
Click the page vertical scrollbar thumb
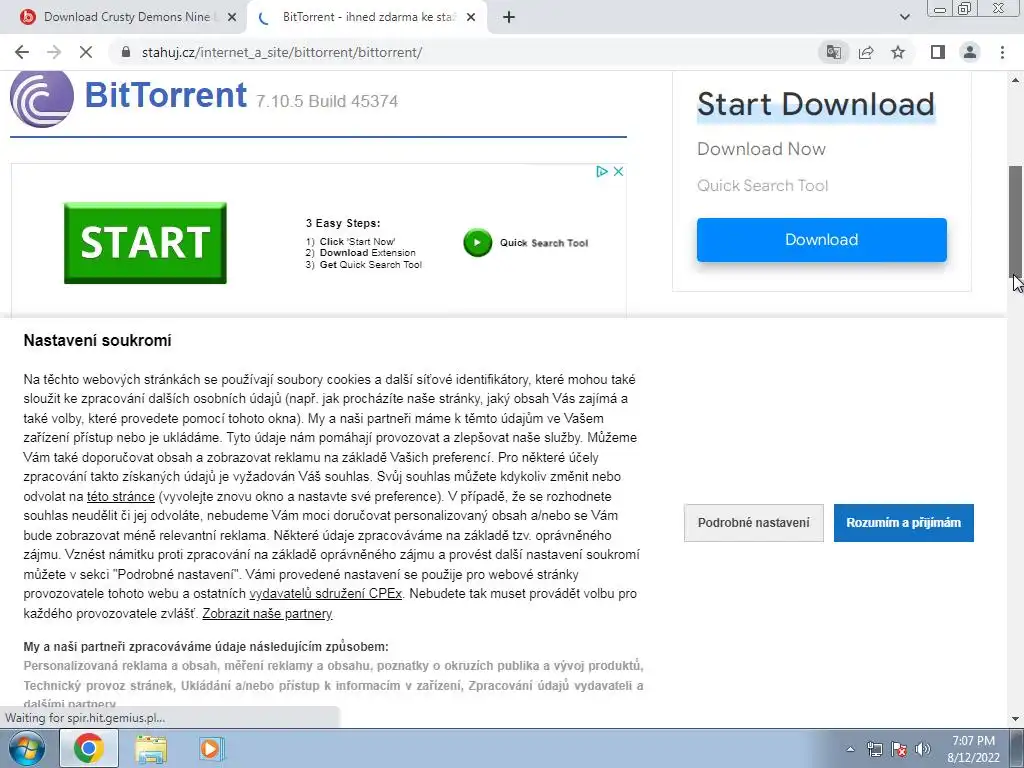coord(1015,222)
